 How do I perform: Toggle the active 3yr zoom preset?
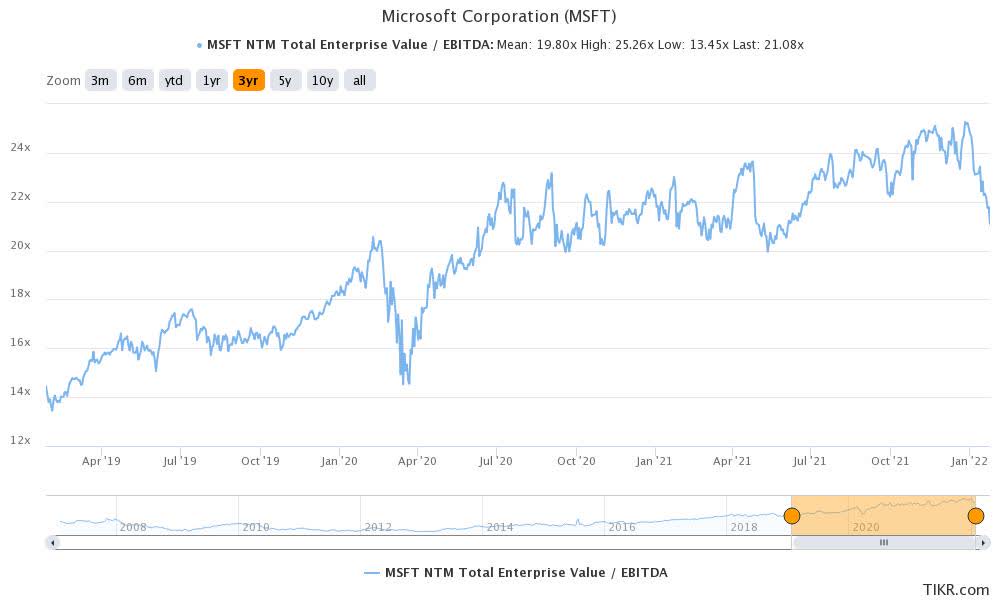click(x=247, y=80)
